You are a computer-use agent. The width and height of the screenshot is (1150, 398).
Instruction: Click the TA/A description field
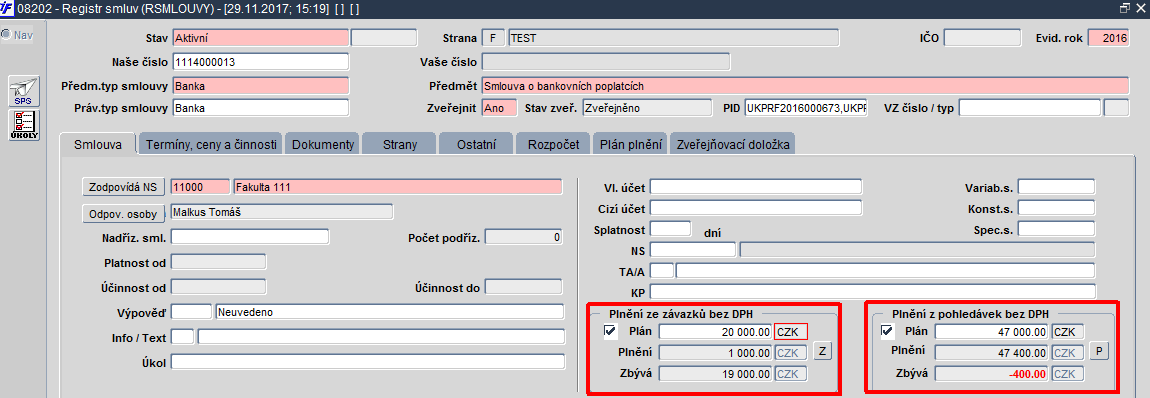pos(885,270)
